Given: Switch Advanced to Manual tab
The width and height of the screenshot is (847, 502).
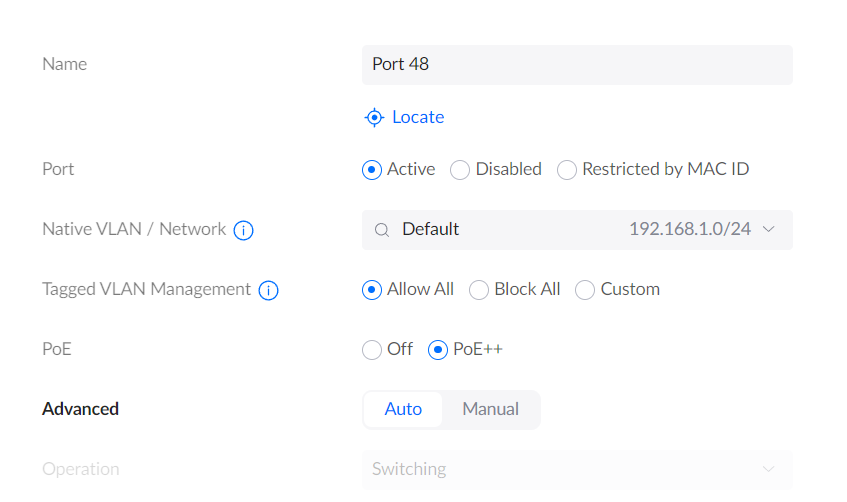Looking at the screenshot, I should tap(490, 410).
